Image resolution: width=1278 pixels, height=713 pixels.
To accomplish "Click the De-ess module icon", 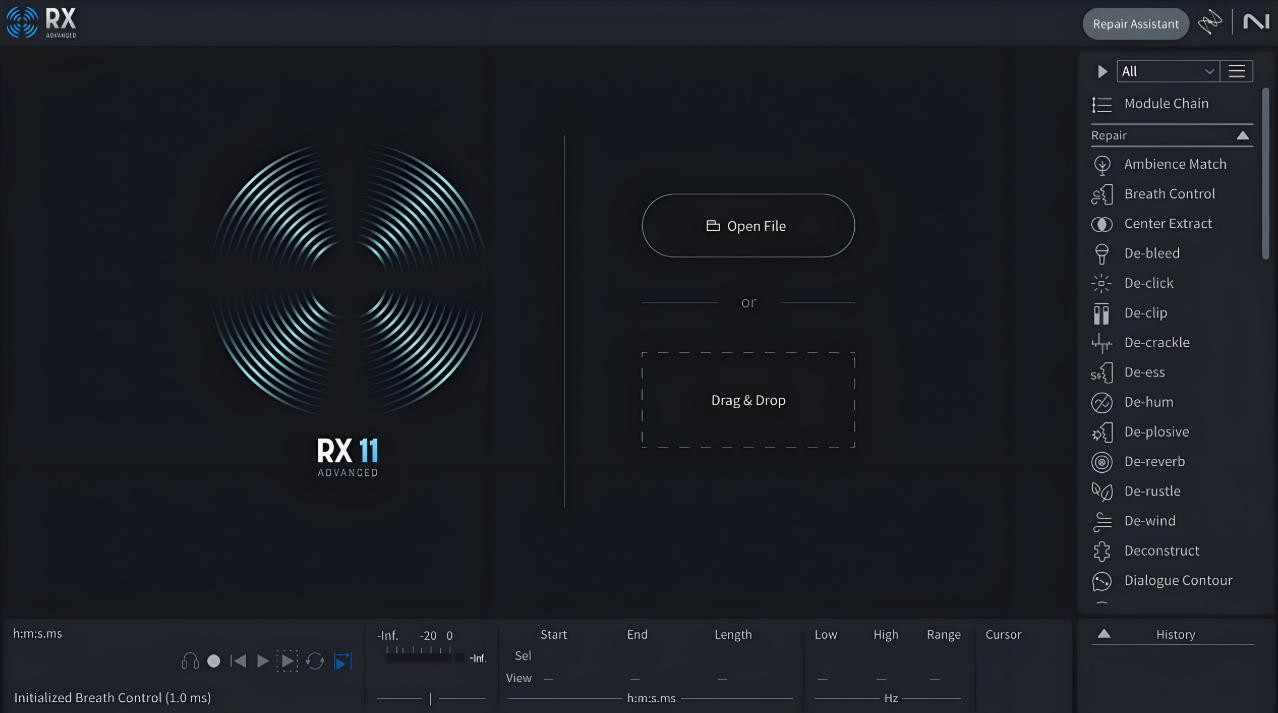I will tap(1101, 373).
